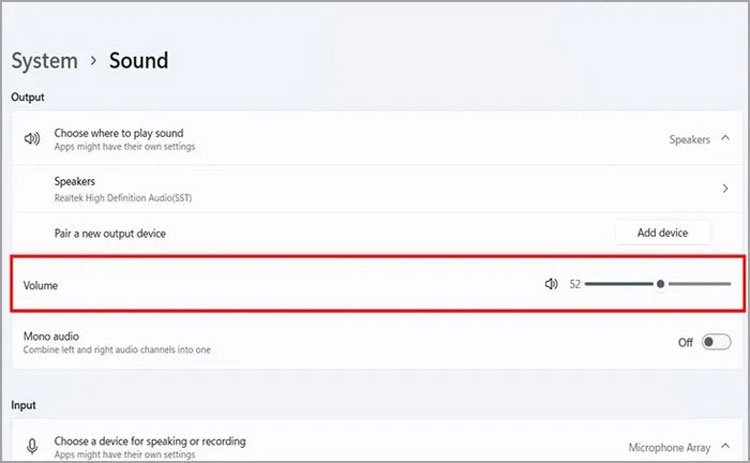750x463 pixels.
Task: Click the Mono audio setting label
Action: point(51,336)
